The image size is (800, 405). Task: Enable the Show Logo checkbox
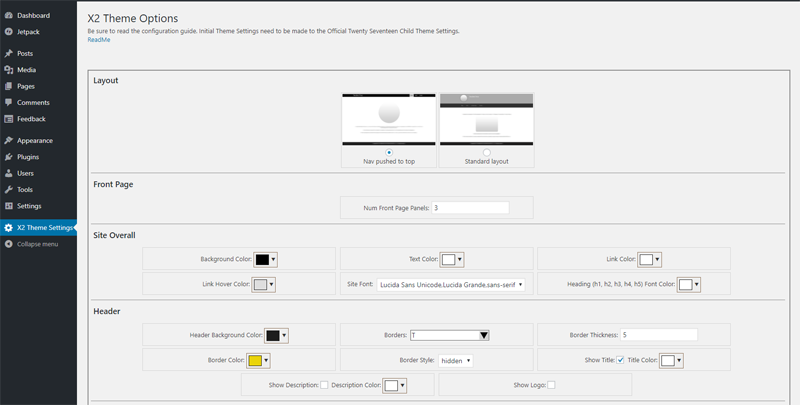[x=552, y=385]
